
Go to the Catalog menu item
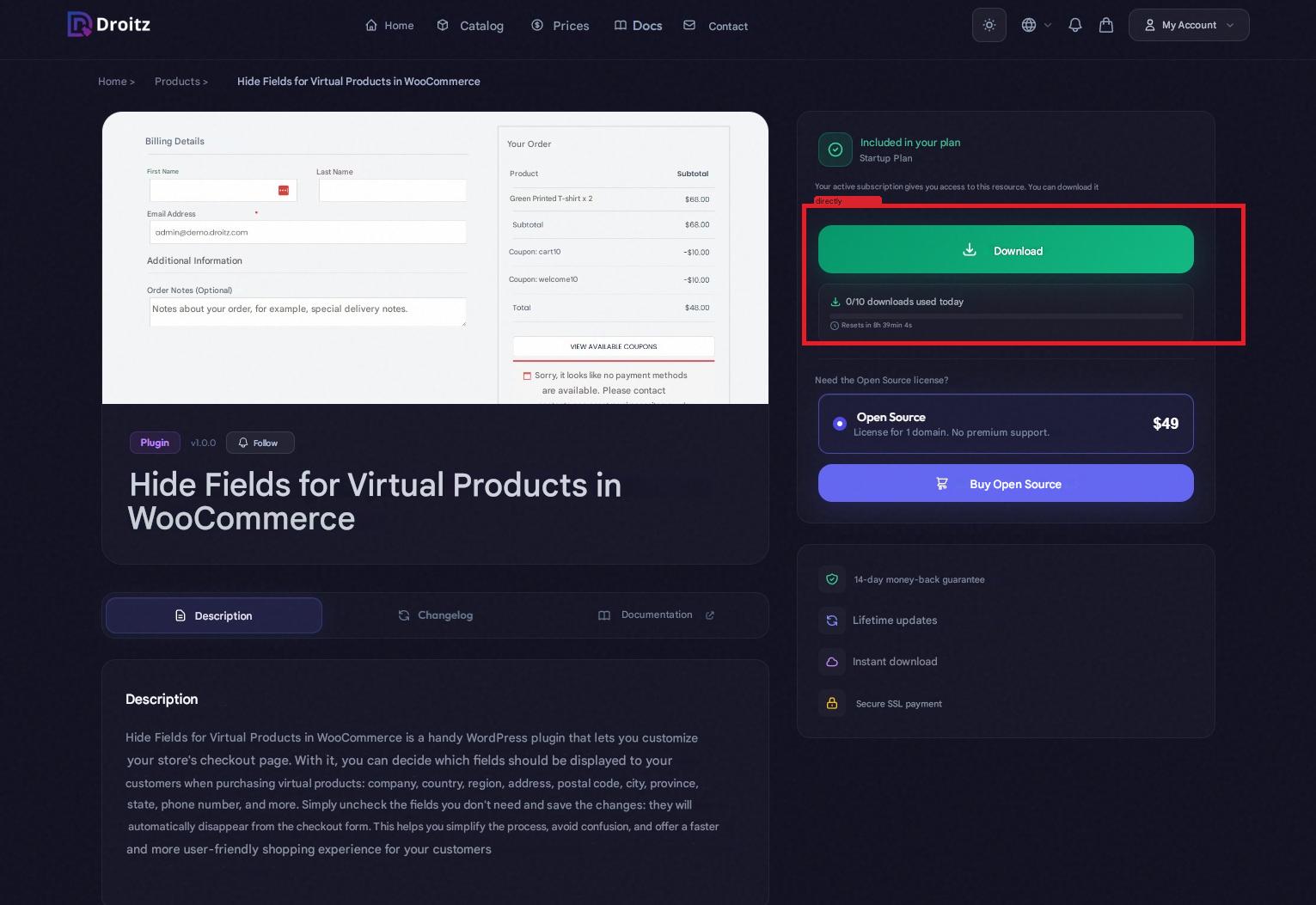[470, 26]
